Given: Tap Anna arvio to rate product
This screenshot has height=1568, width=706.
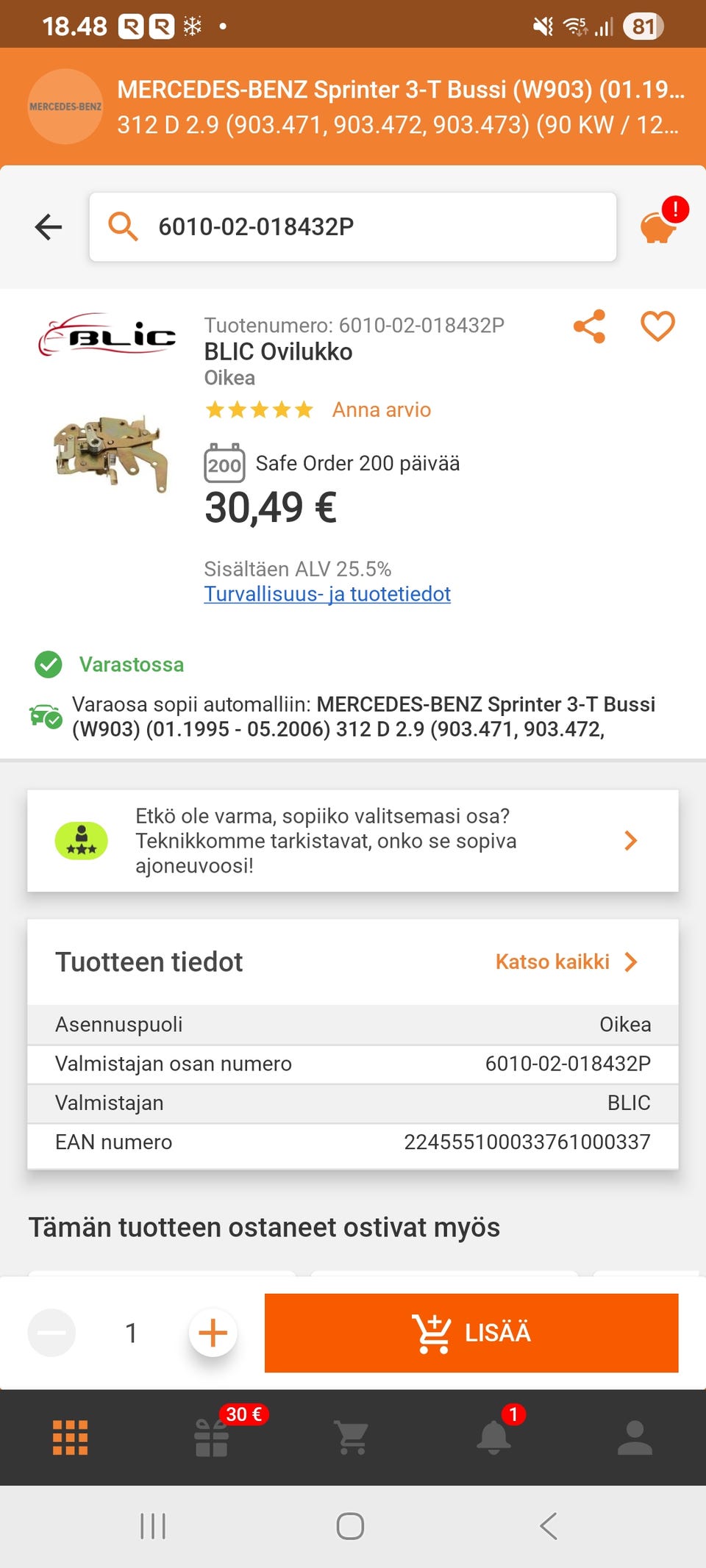Looking at the screenshot, I should tap(381, 409).
